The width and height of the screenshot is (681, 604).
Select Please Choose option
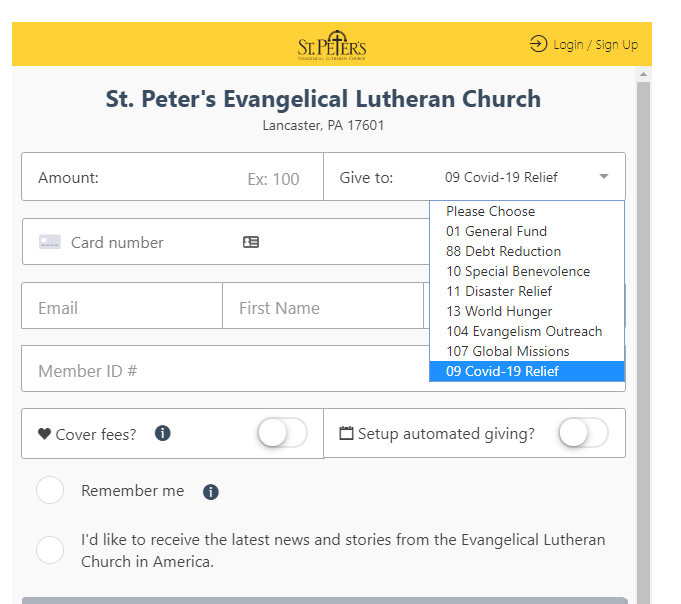527,211
